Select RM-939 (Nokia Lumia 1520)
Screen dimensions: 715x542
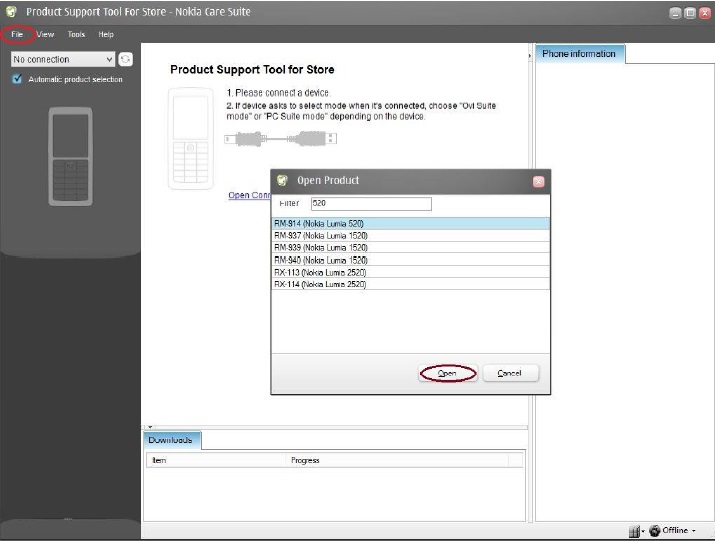pyautogui.click(x=410, y=248)
